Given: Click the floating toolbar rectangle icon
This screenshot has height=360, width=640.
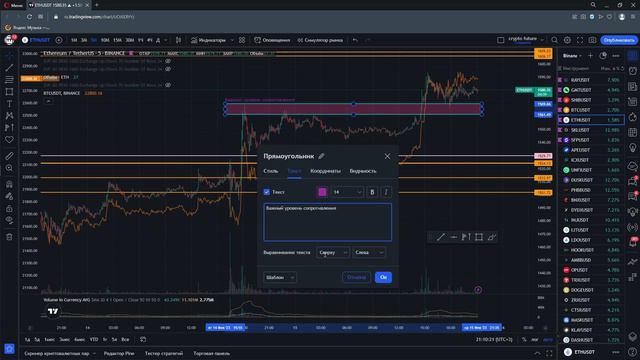Looking at the screenshot, I should click(x=479, y=237).
